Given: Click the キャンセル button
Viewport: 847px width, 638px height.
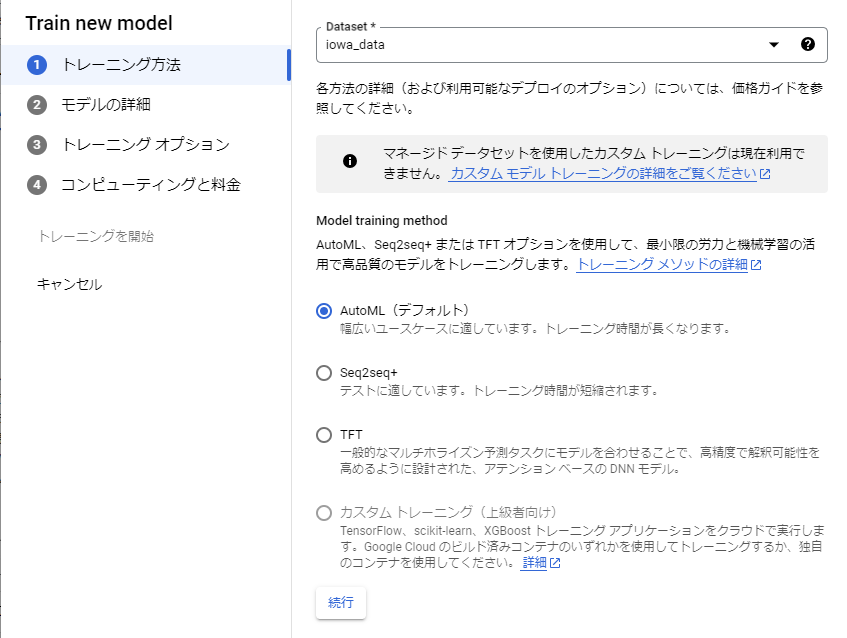Looking at the screenshot, I should coord(69,284).
